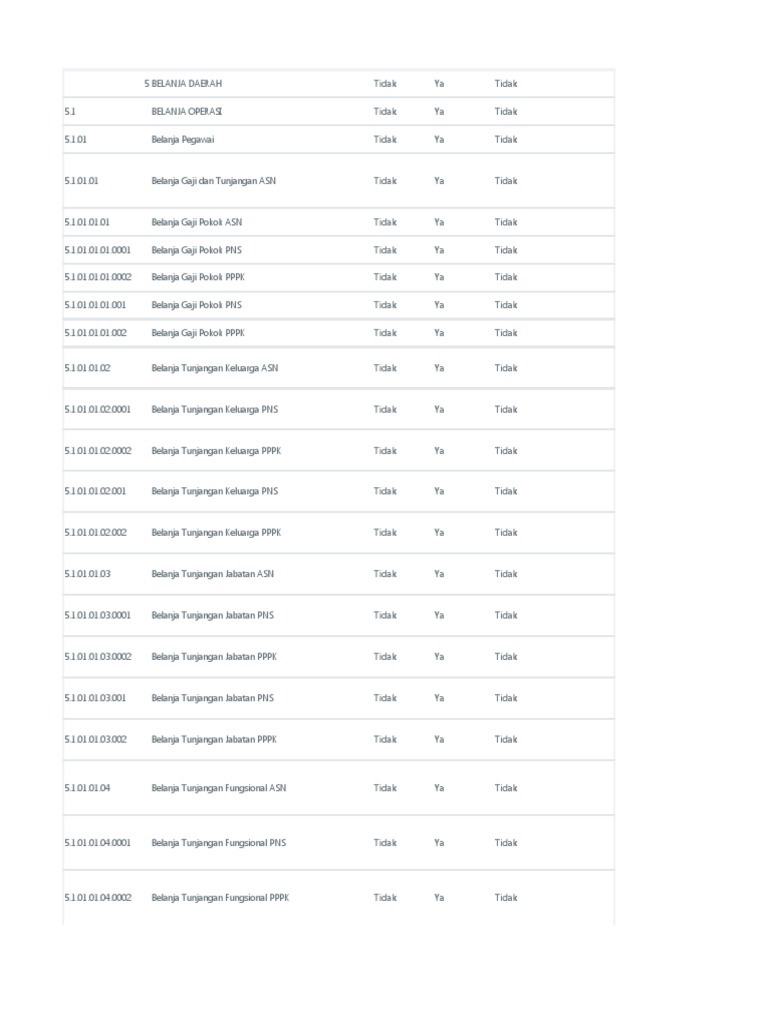Select account code 5.1.01.01.01.0001

[x=98, y=250]
